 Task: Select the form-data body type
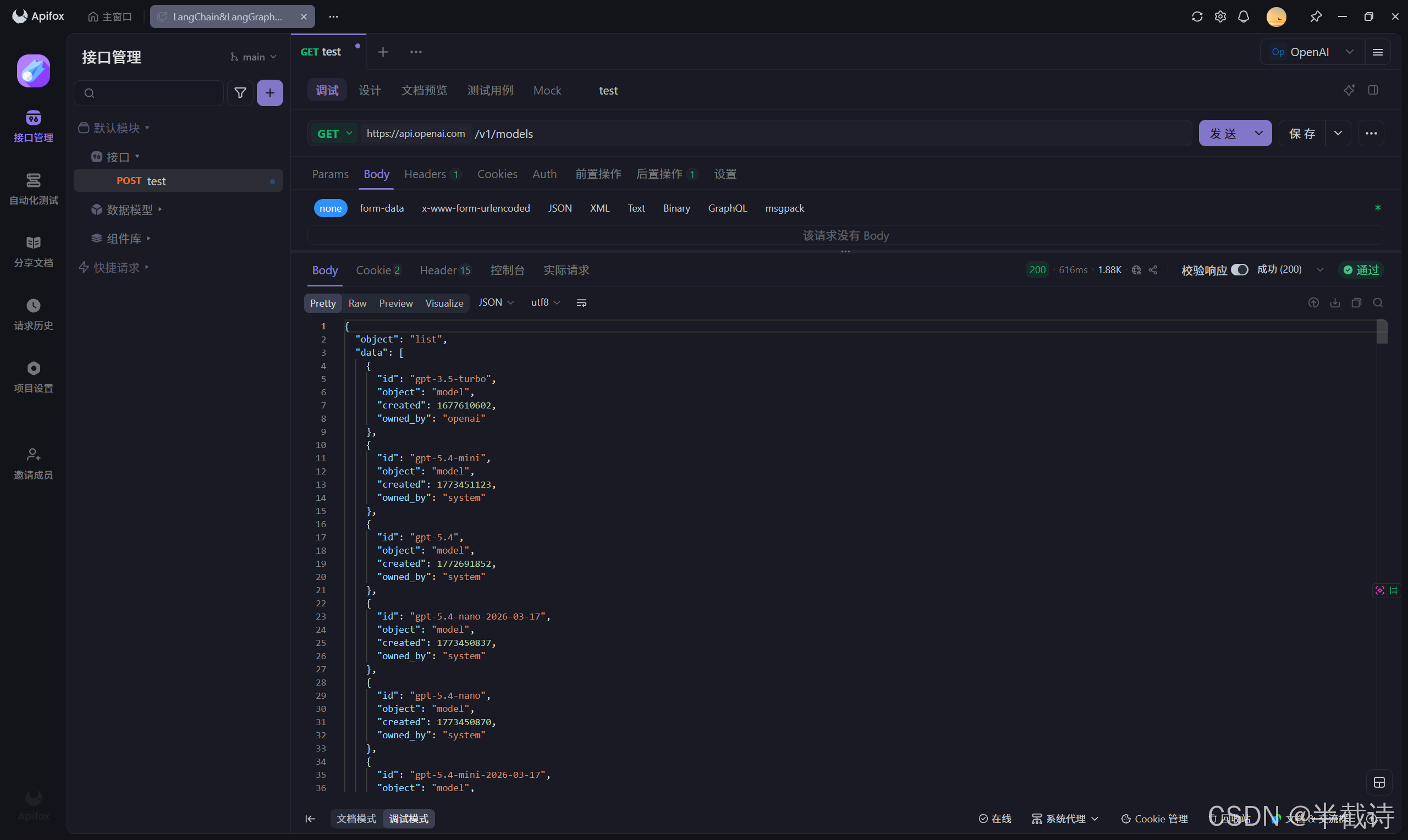coord(382,208)
